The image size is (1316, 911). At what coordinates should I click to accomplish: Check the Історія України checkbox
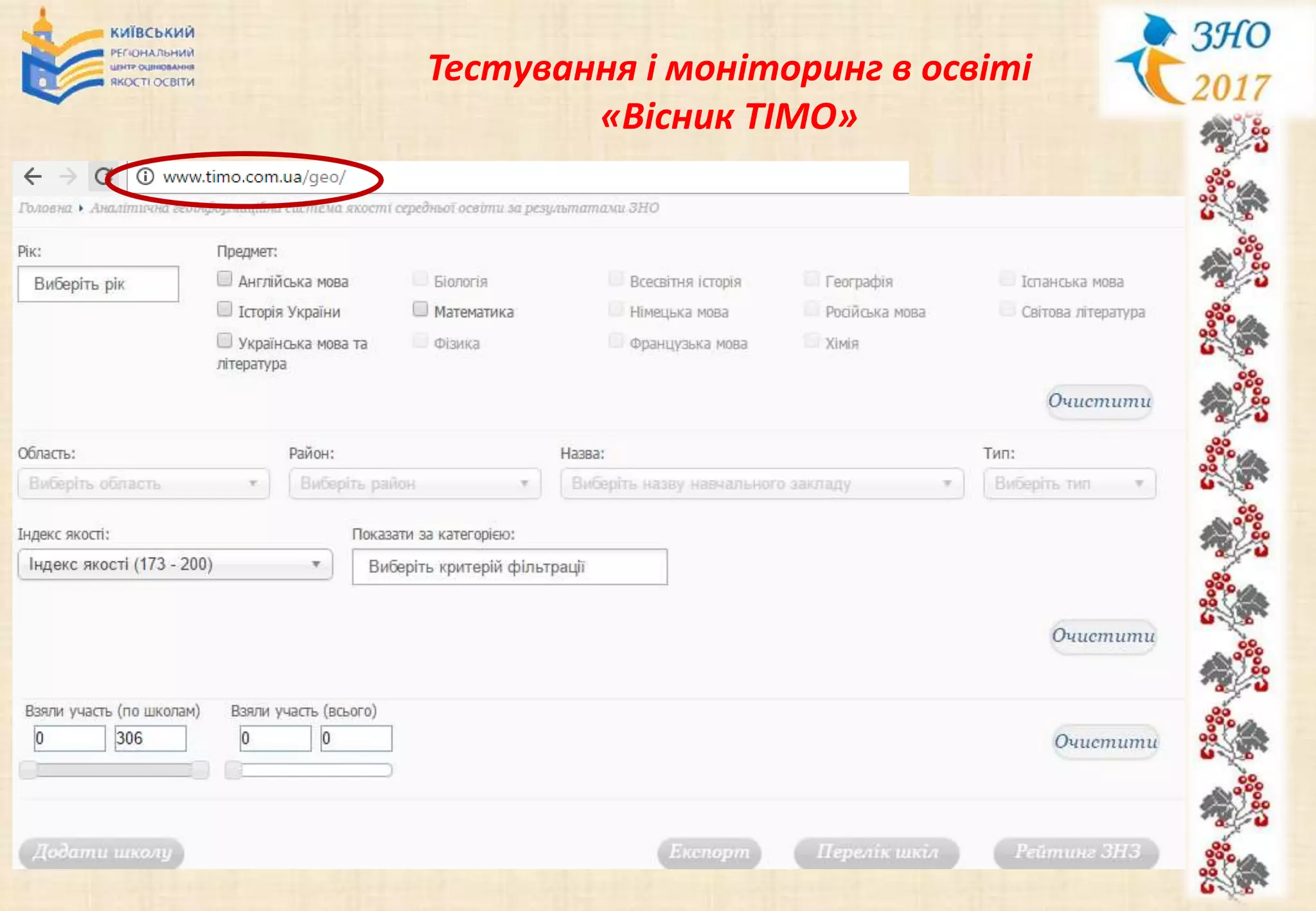224,309
